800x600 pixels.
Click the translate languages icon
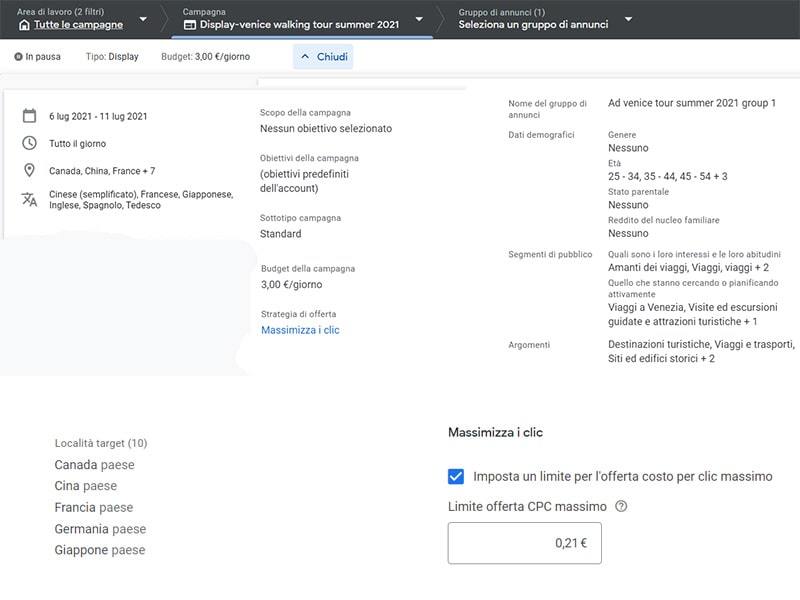[30, 199]
